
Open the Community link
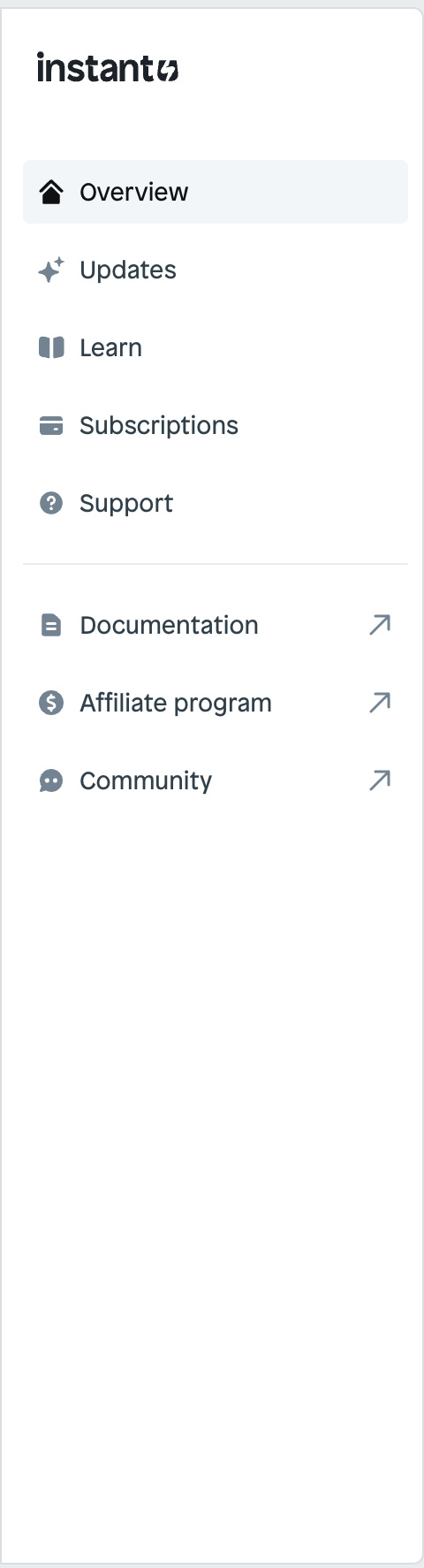(x=216, y=780)
